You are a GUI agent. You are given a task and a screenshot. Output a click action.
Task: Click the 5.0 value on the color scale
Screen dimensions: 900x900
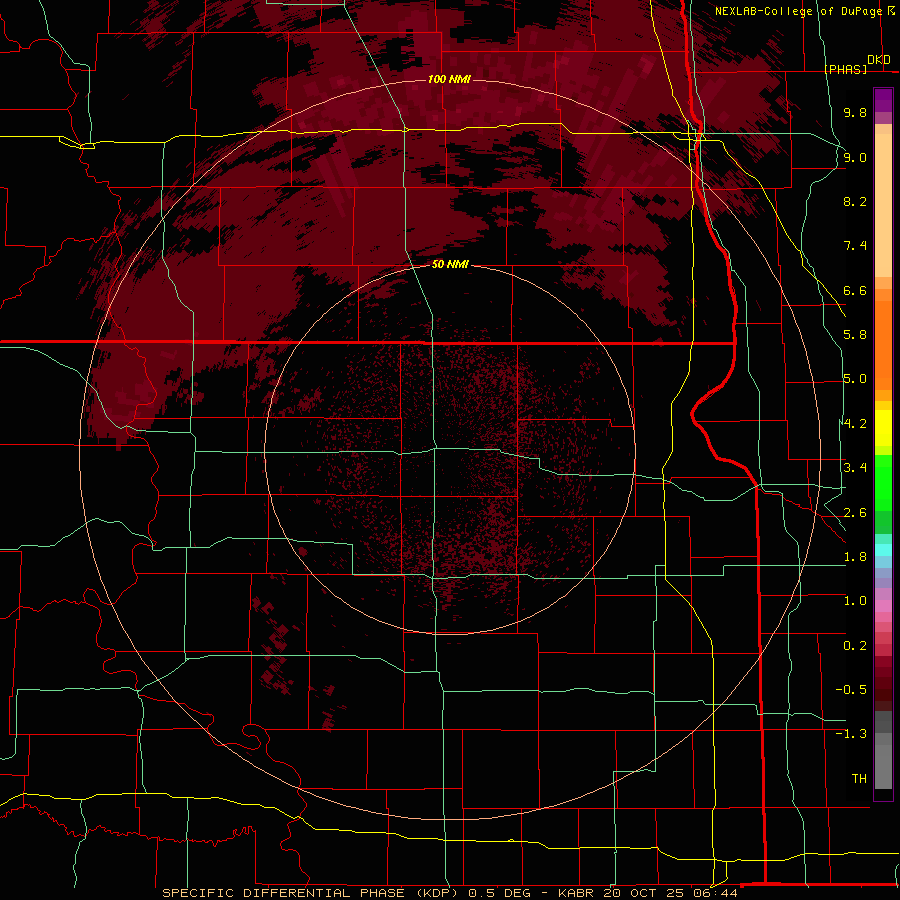pyautogui.click(x=855, y=379)
